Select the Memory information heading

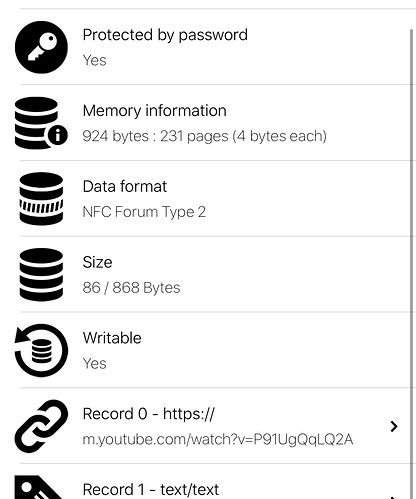pos(154,111)
